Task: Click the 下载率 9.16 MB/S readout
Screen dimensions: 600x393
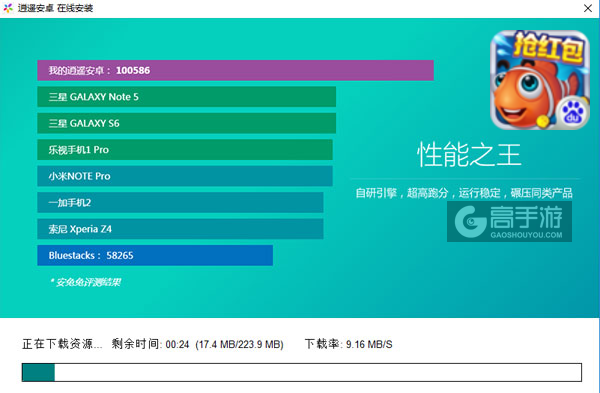Action: 349,344
